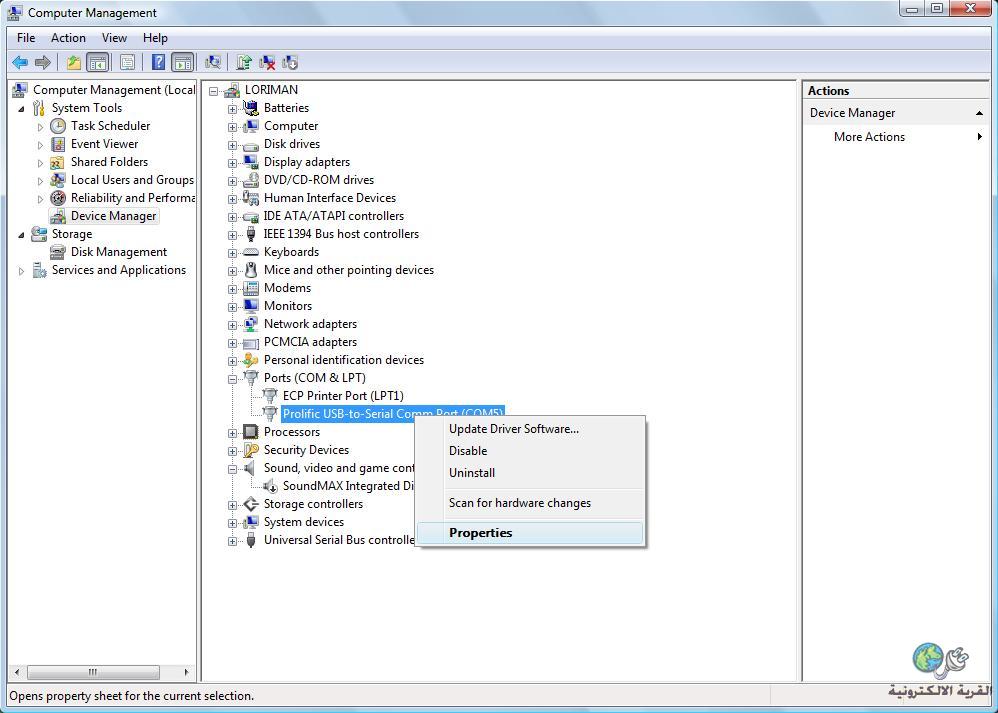
Task: Click the Storage node icon
Action: click(39, 234)
